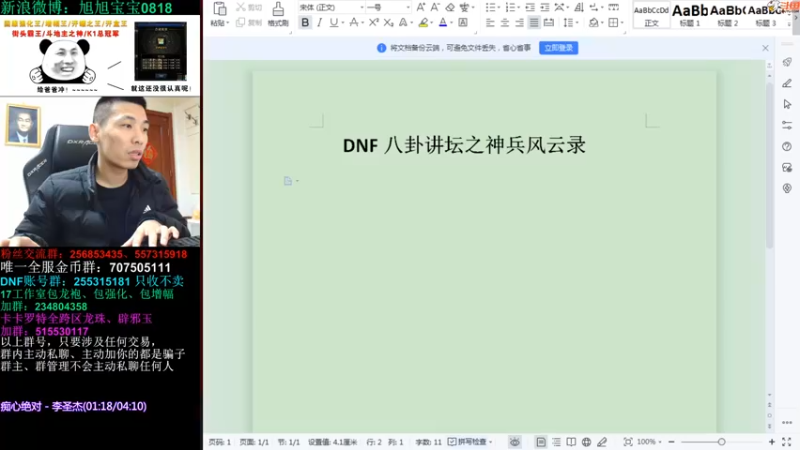Screen dimensions: 800x450
Task: Align text right
Action: click(519, 22)
